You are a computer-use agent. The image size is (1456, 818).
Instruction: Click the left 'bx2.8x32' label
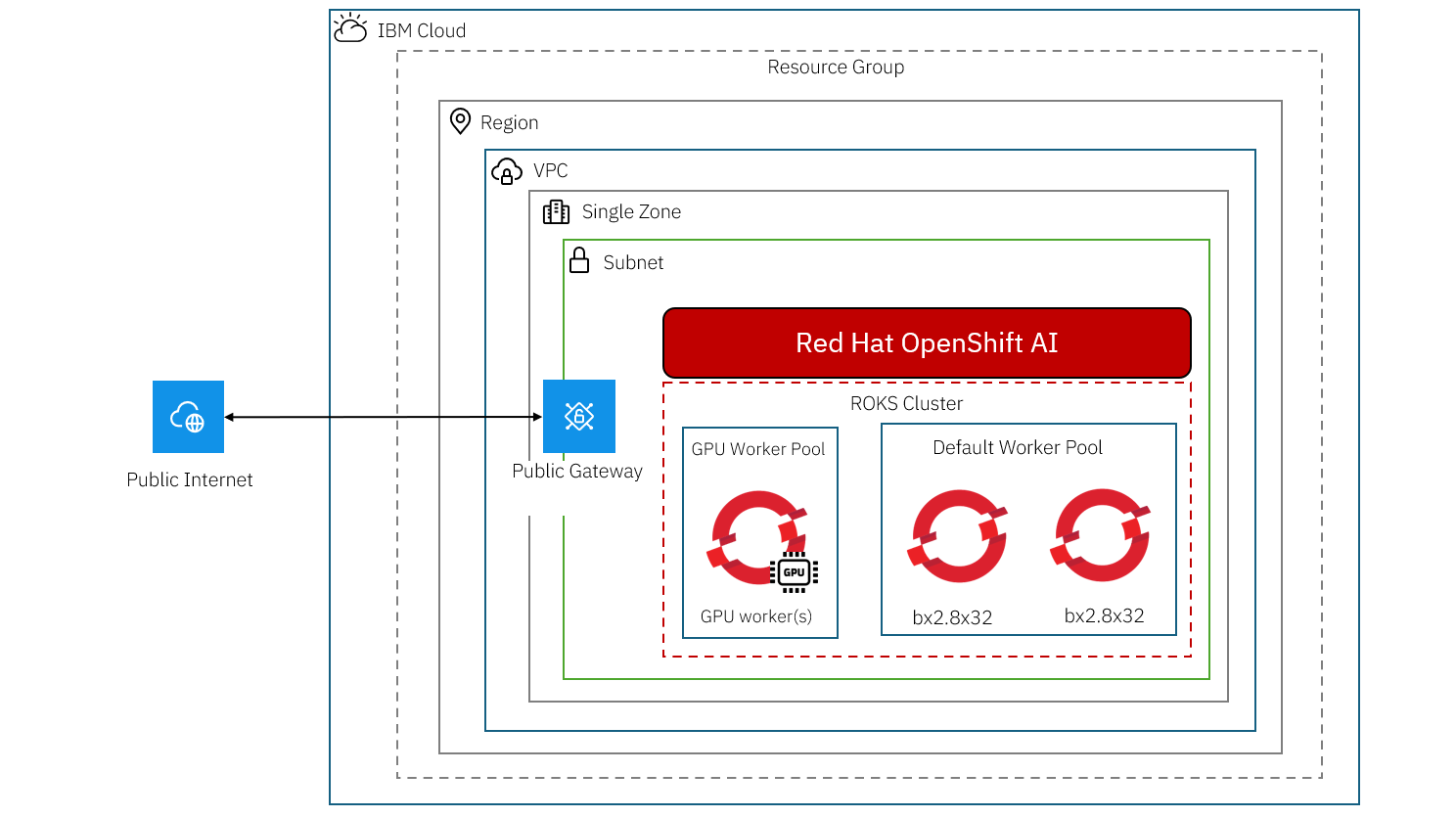tap(952, 617)
